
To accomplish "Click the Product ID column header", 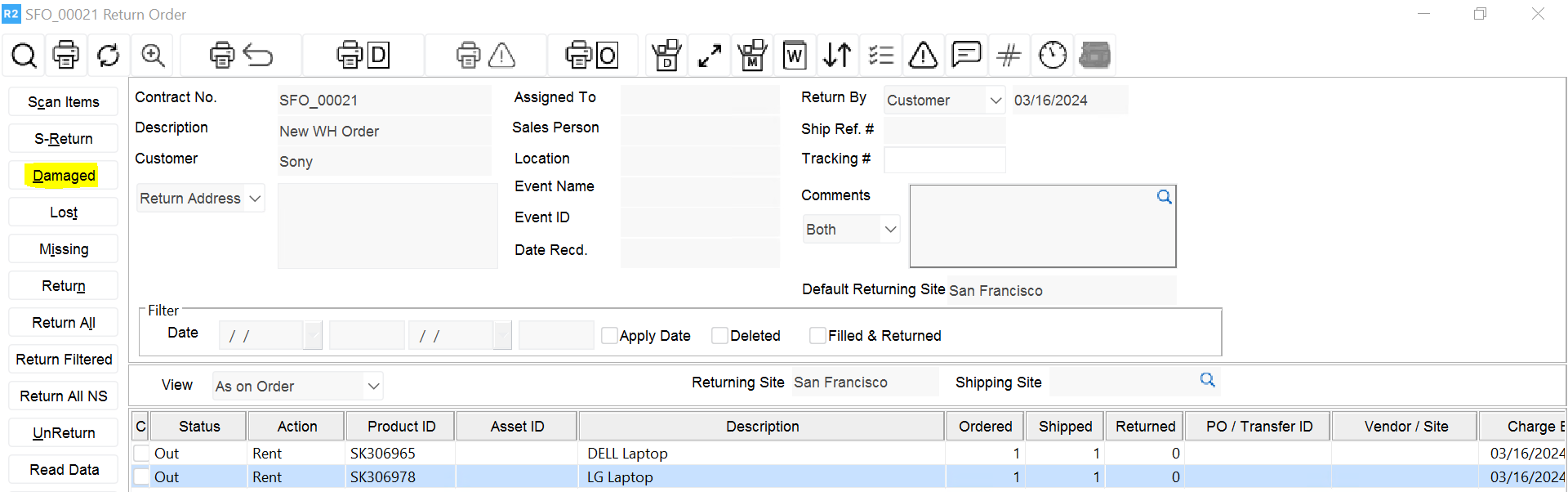I will click(401, 427).
